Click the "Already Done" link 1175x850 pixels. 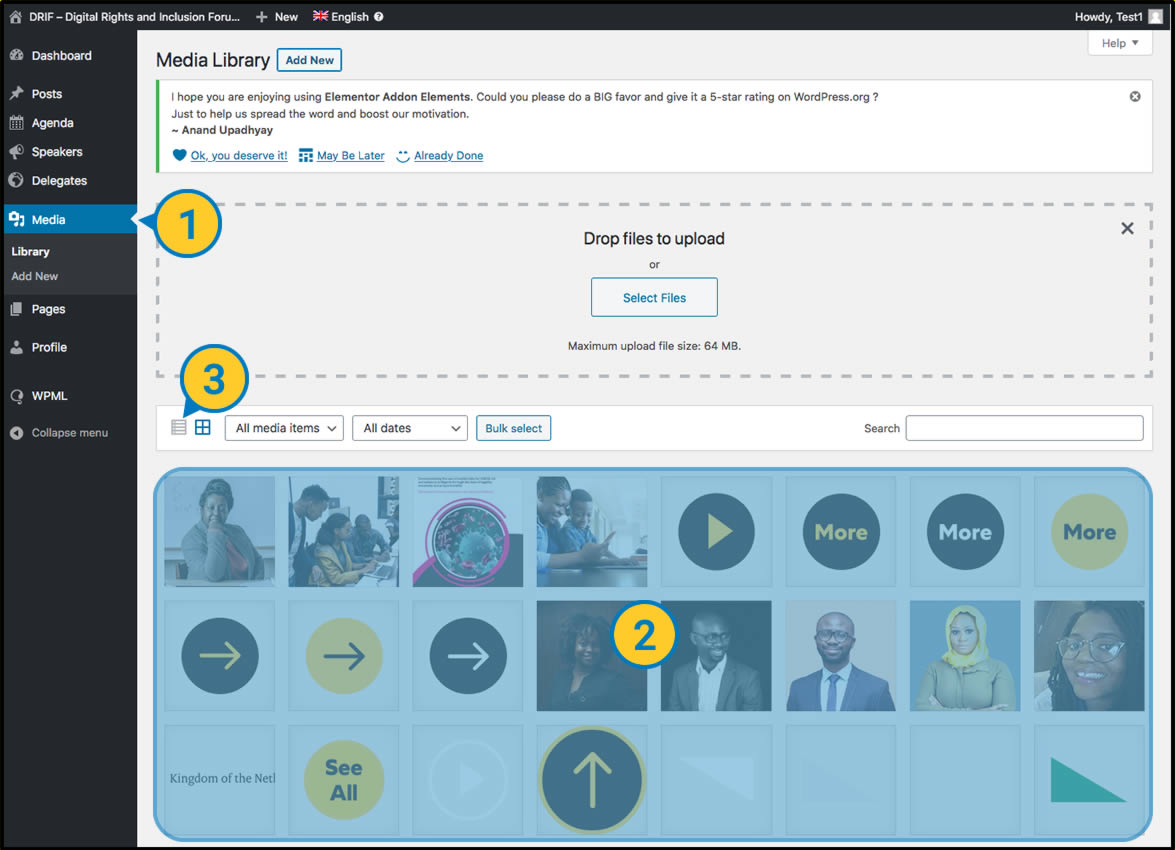[x=448, y=156]
